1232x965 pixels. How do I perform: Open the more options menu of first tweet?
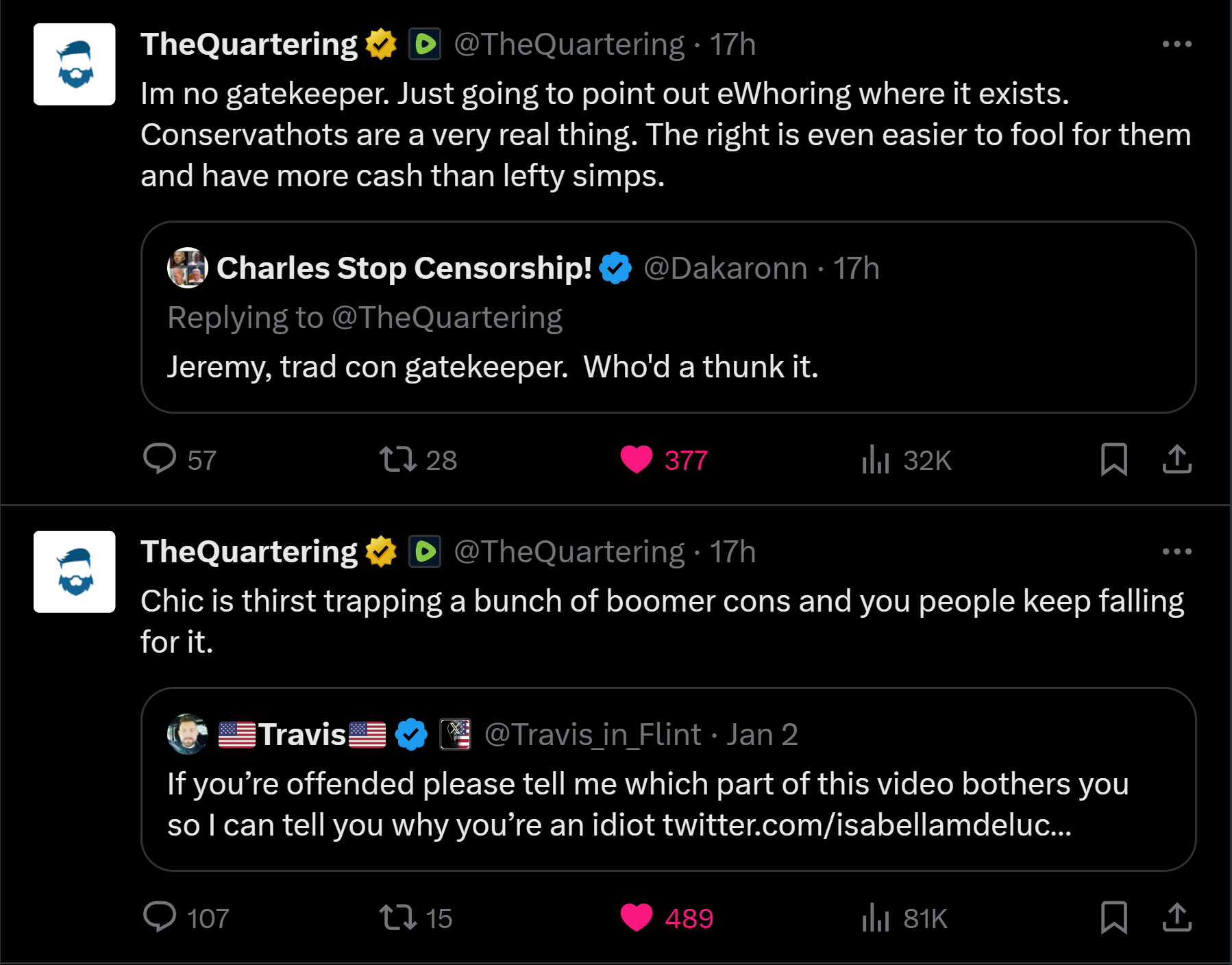point(1177,44)
